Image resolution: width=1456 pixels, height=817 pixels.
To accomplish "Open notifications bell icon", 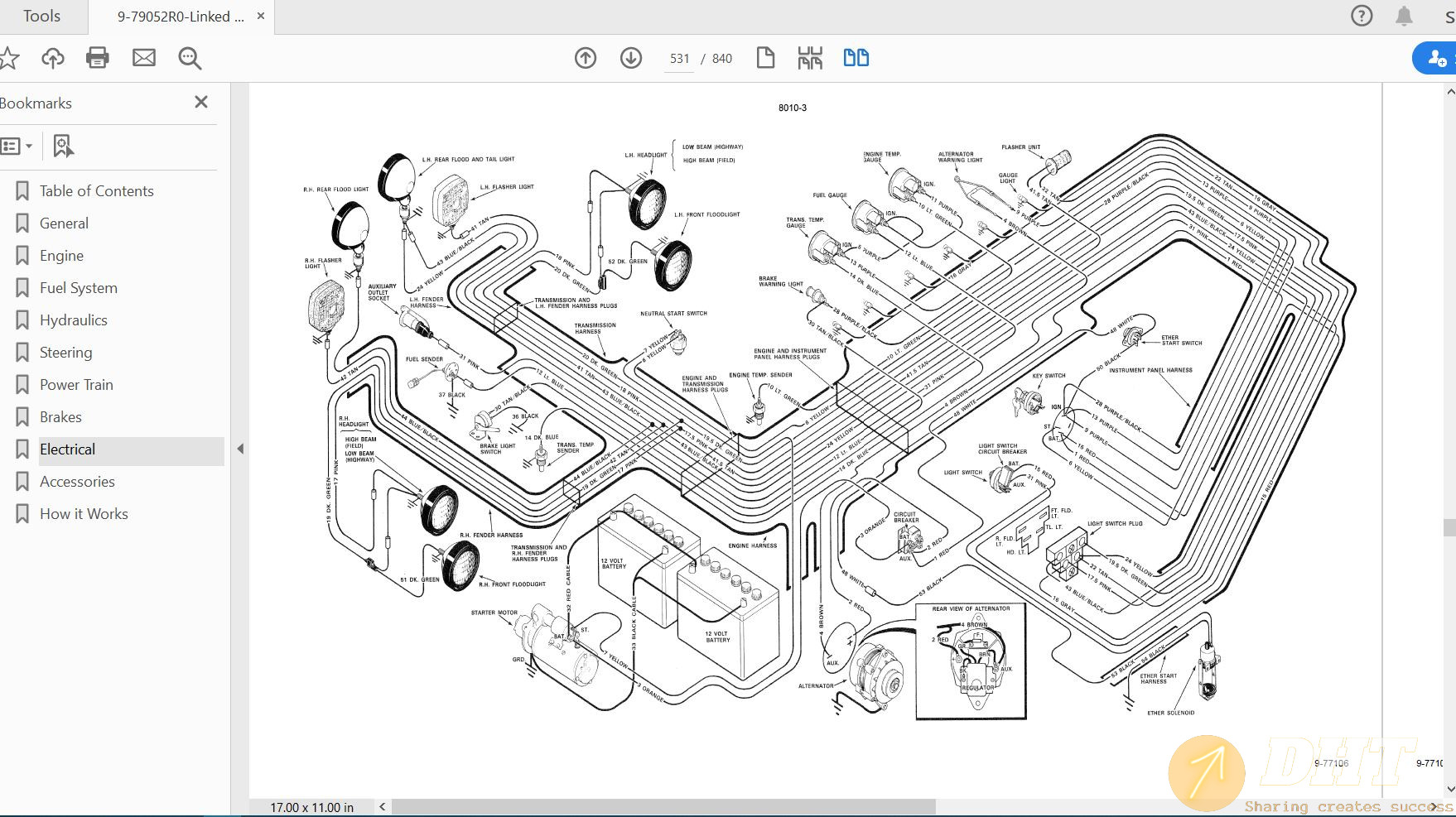I will [x=1404, y=16].
